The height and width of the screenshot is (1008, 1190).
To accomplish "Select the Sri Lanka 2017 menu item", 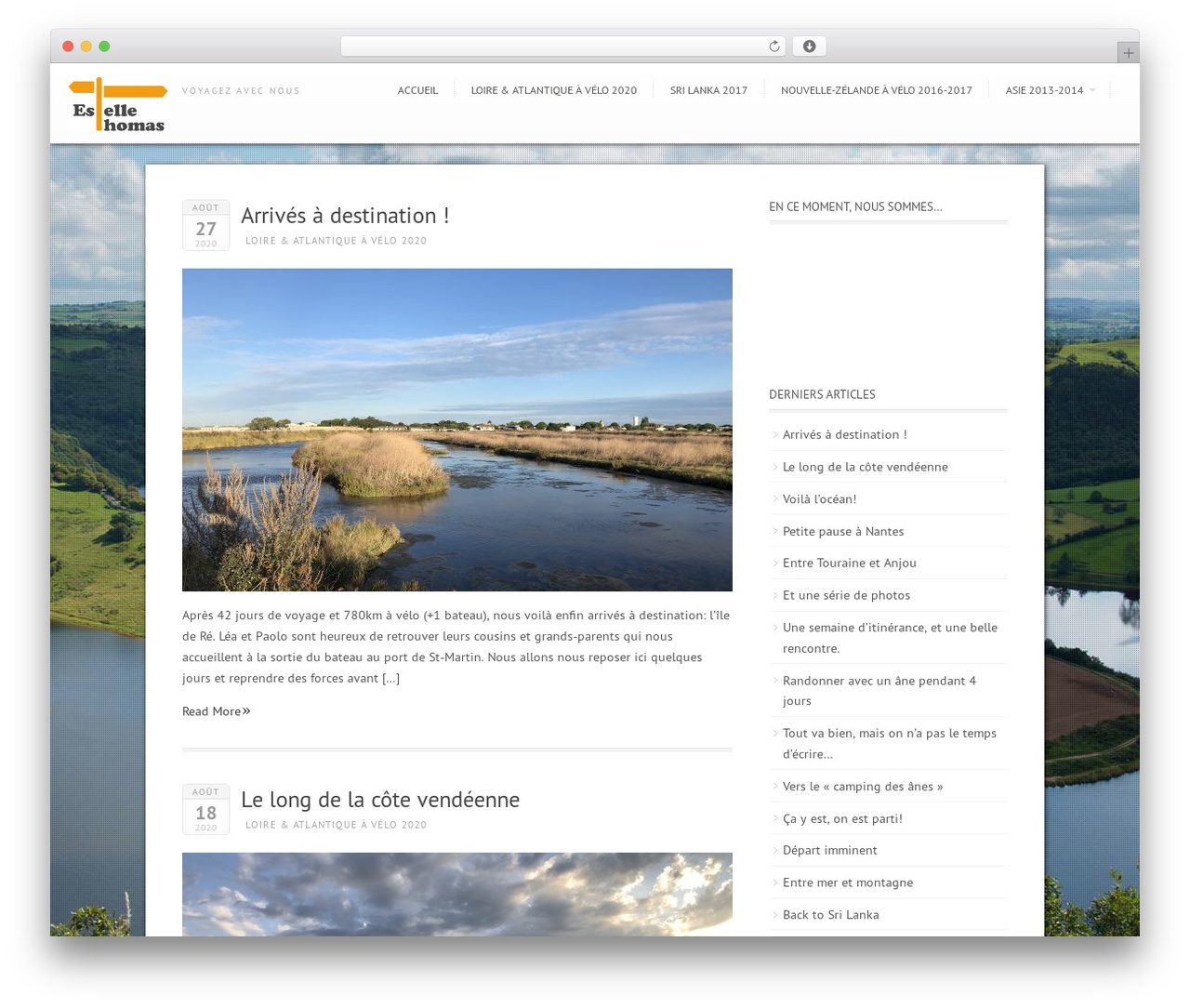I will [708, 90].
